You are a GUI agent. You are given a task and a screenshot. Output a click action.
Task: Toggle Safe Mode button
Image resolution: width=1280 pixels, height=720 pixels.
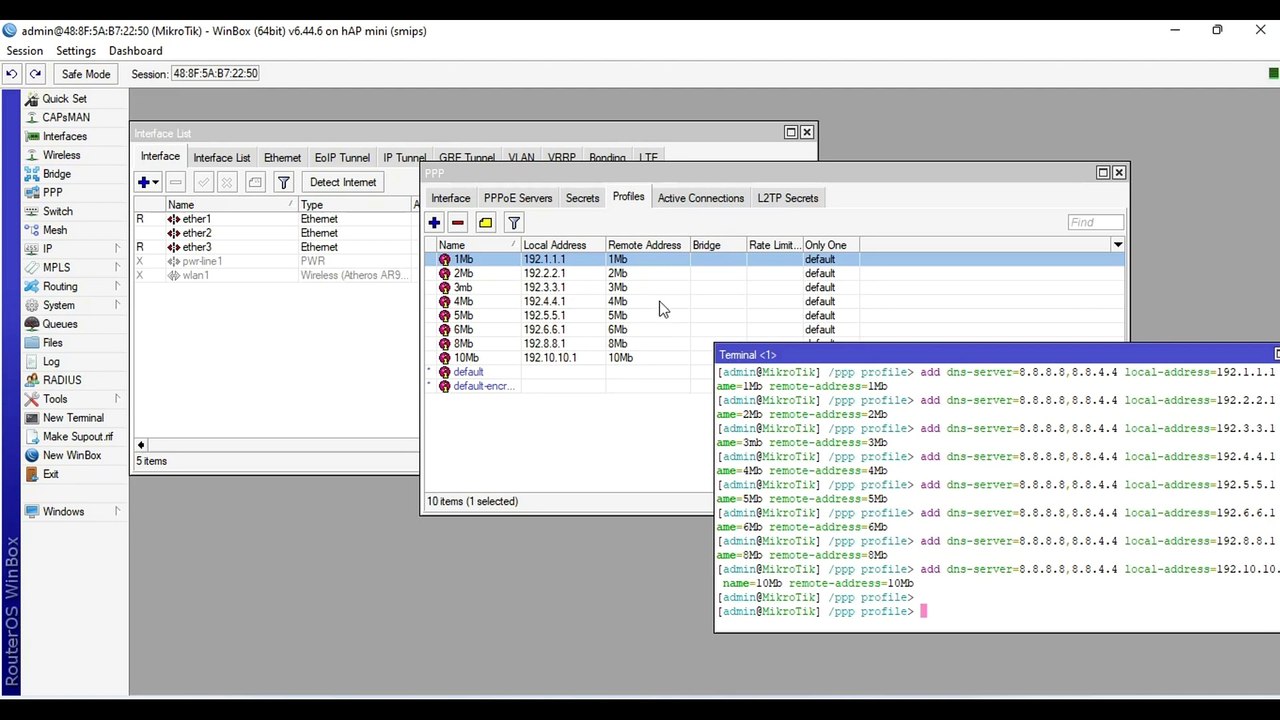coord(86,74)
